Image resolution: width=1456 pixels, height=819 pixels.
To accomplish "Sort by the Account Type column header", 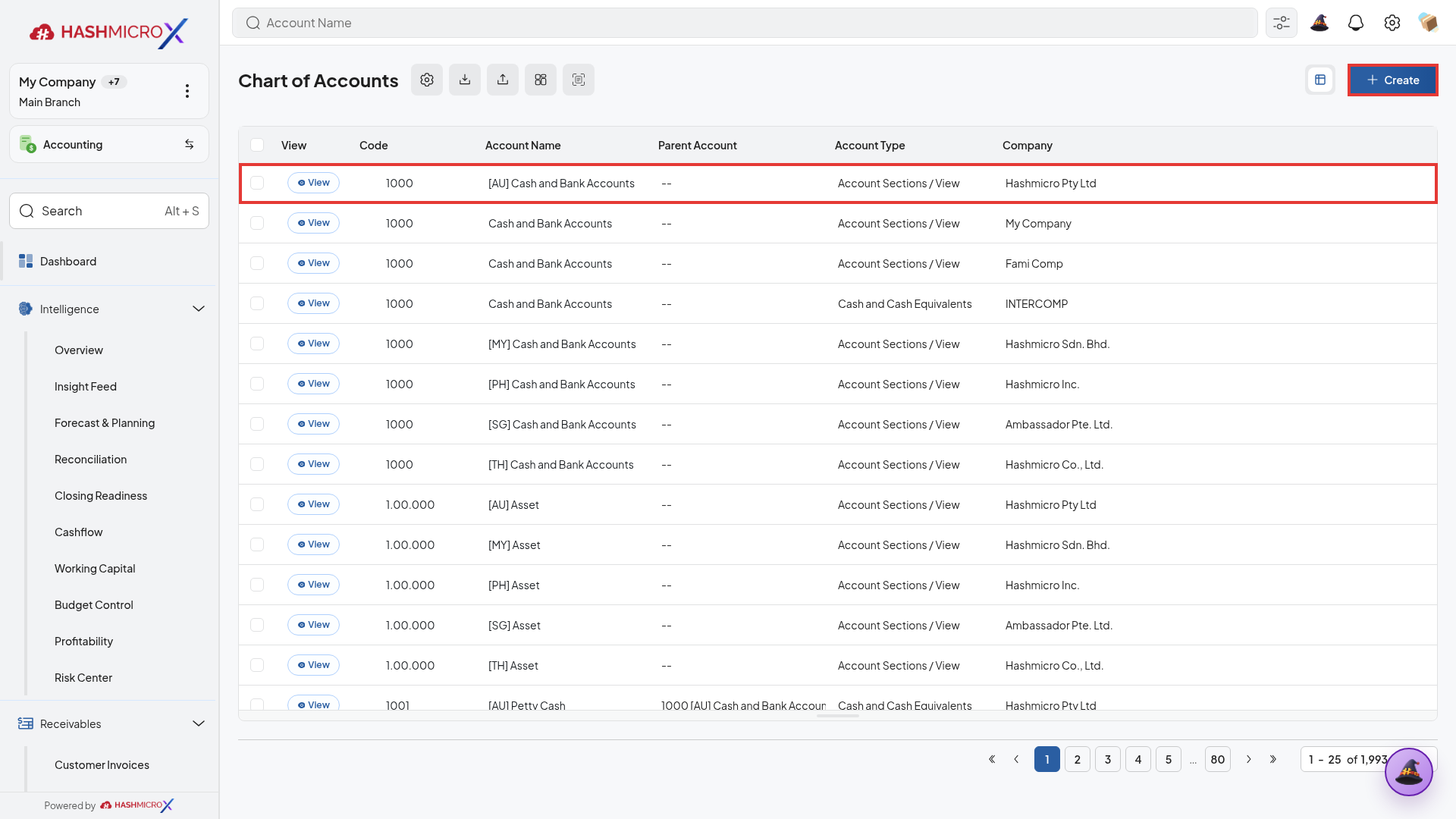I will coord(870,145).
